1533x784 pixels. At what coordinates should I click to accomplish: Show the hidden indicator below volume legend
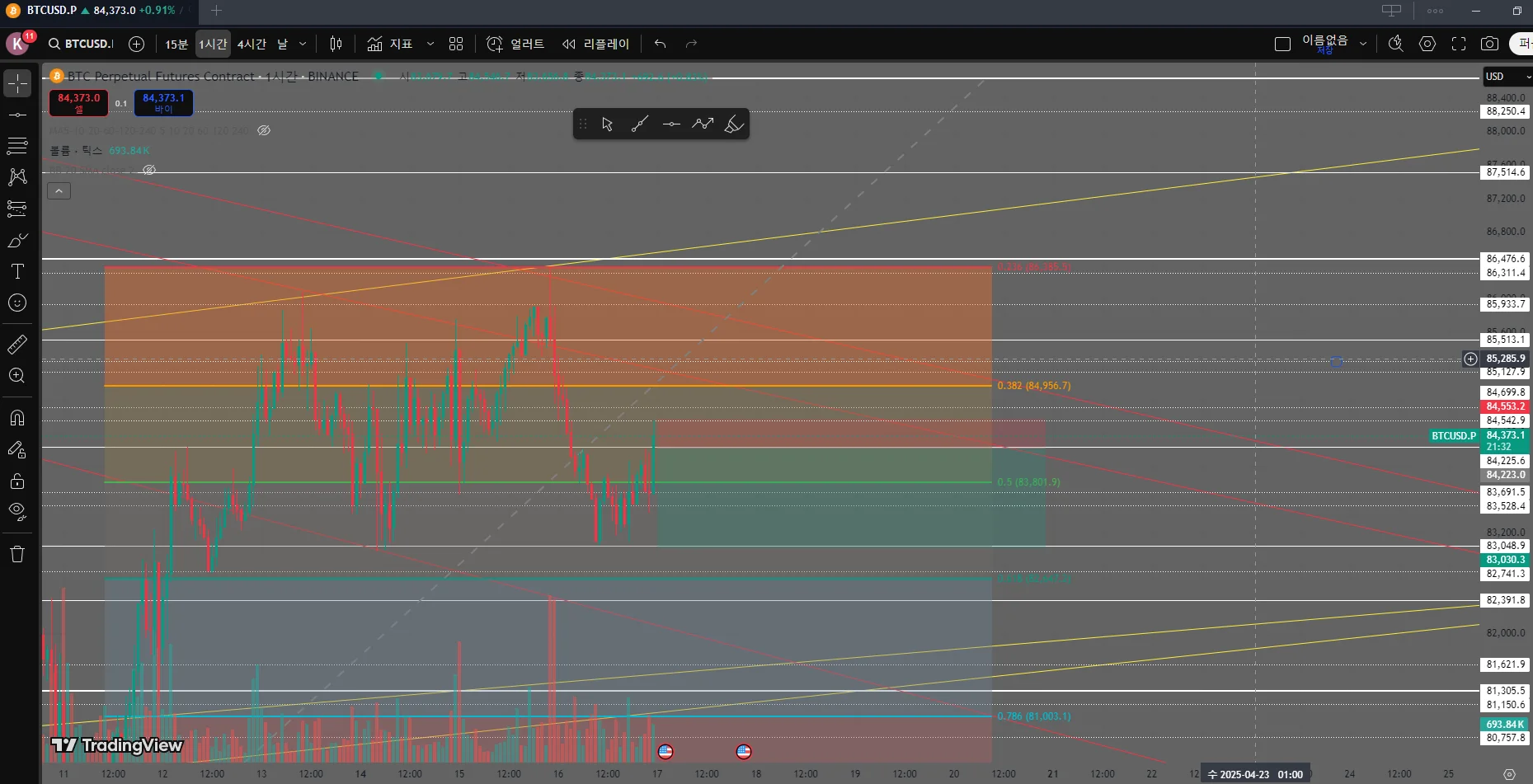point(149,170)
